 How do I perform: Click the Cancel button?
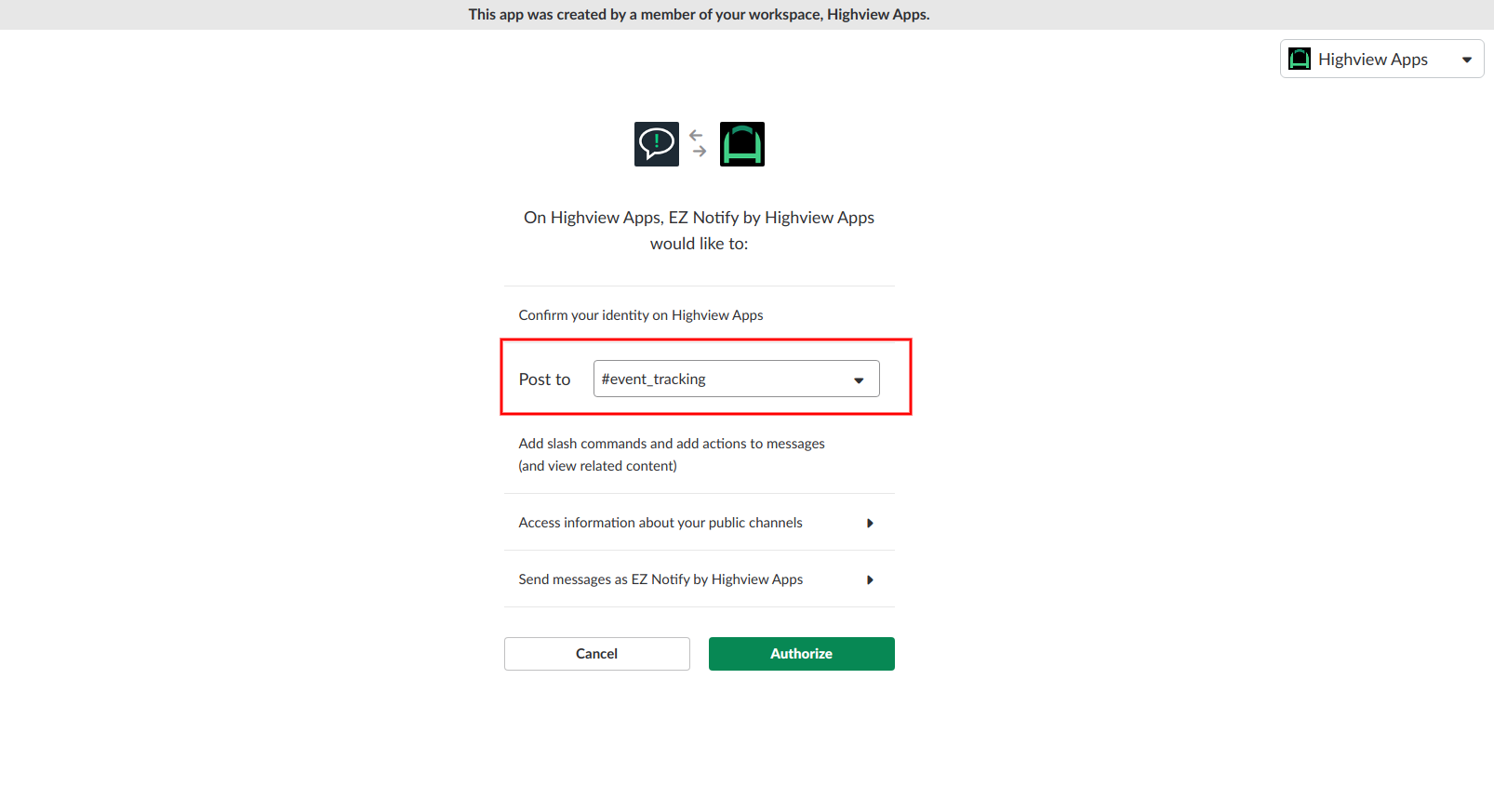596,654
